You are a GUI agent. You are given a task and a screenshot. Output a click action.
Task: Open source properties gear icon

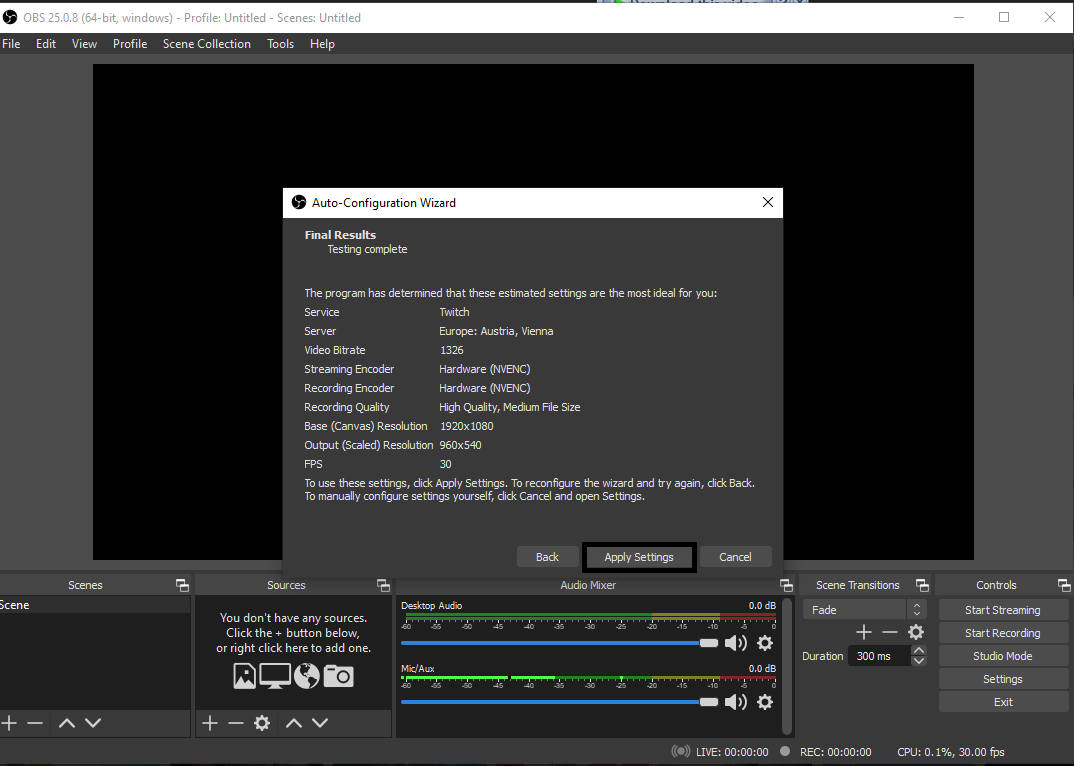coord(262,723)
